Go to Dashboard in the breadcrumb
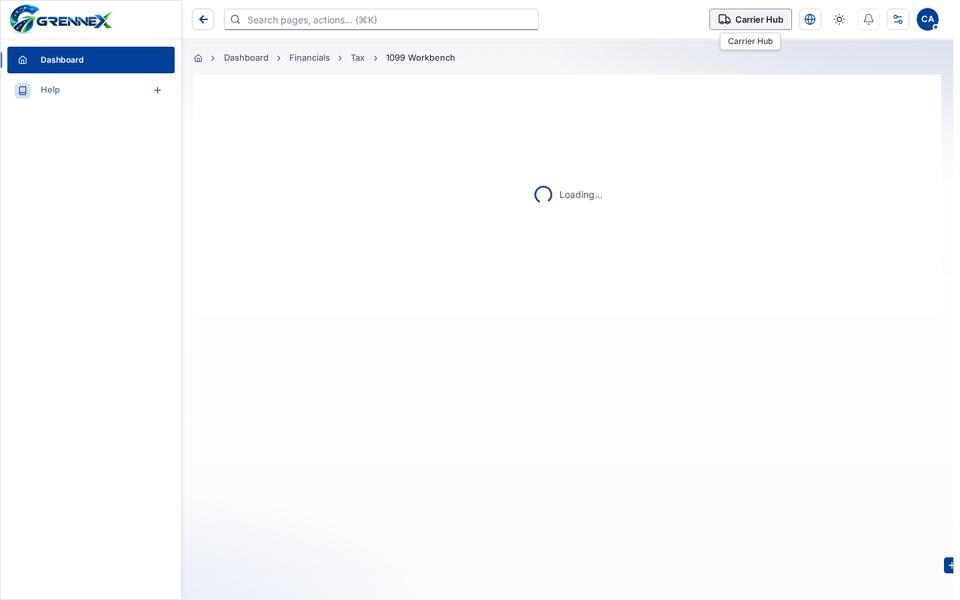Screen dimensions: 960x600 pos(246,58)
